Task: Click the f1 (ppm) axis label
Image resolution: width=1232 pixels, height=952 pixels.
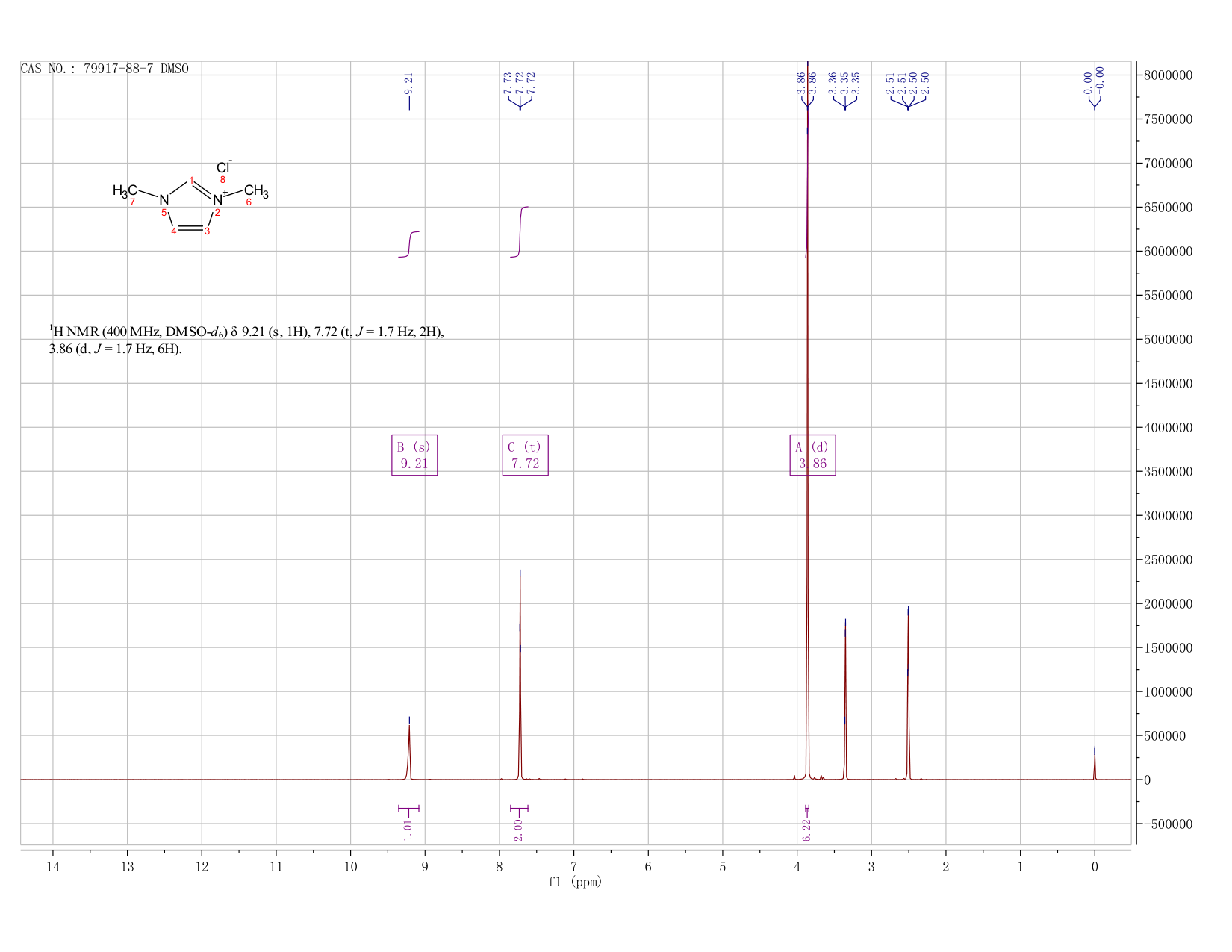Action: 575,882
